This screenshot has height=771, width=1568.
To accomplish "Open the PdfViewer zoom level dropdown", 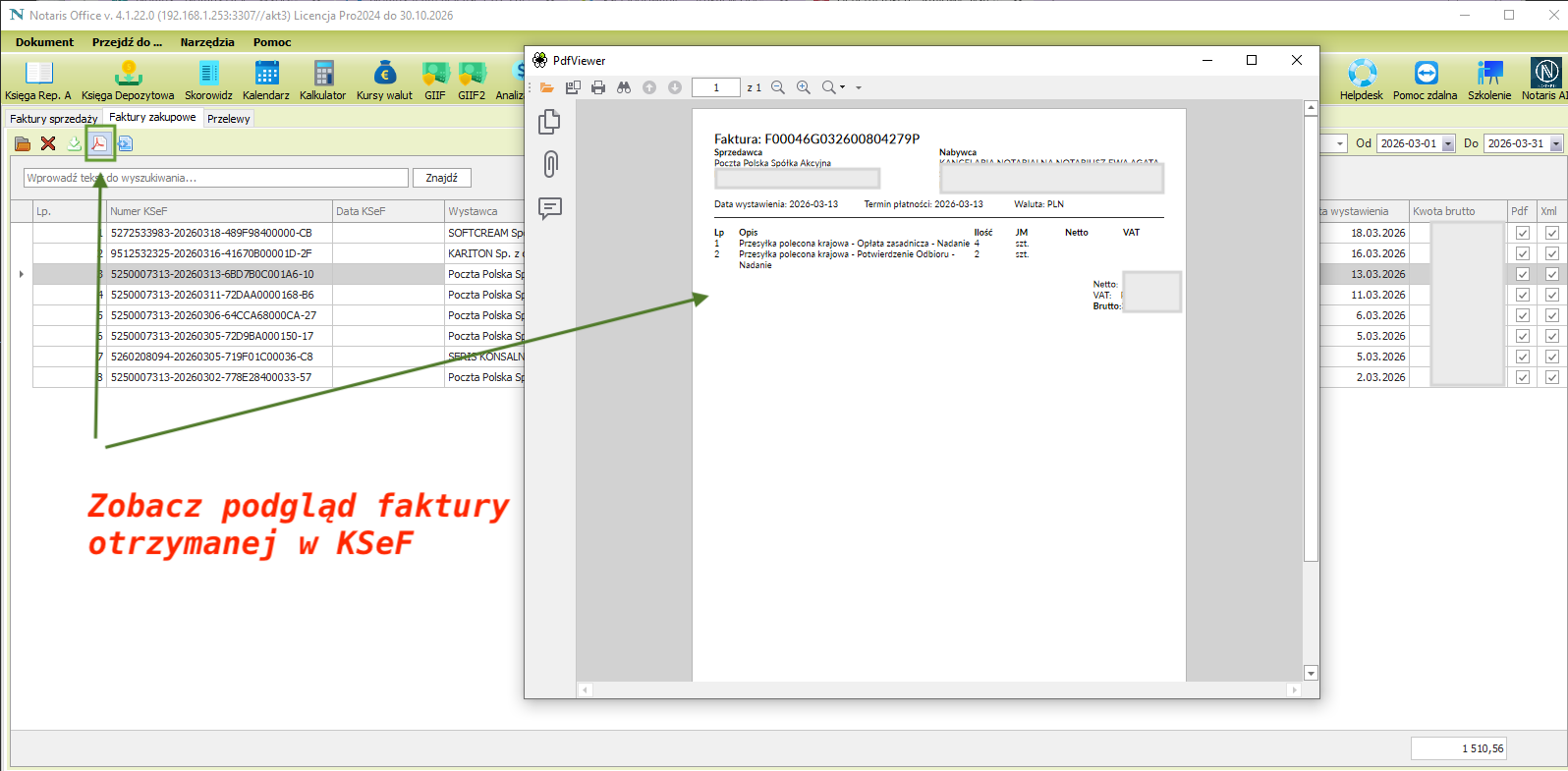I will (x=858, y=88).
